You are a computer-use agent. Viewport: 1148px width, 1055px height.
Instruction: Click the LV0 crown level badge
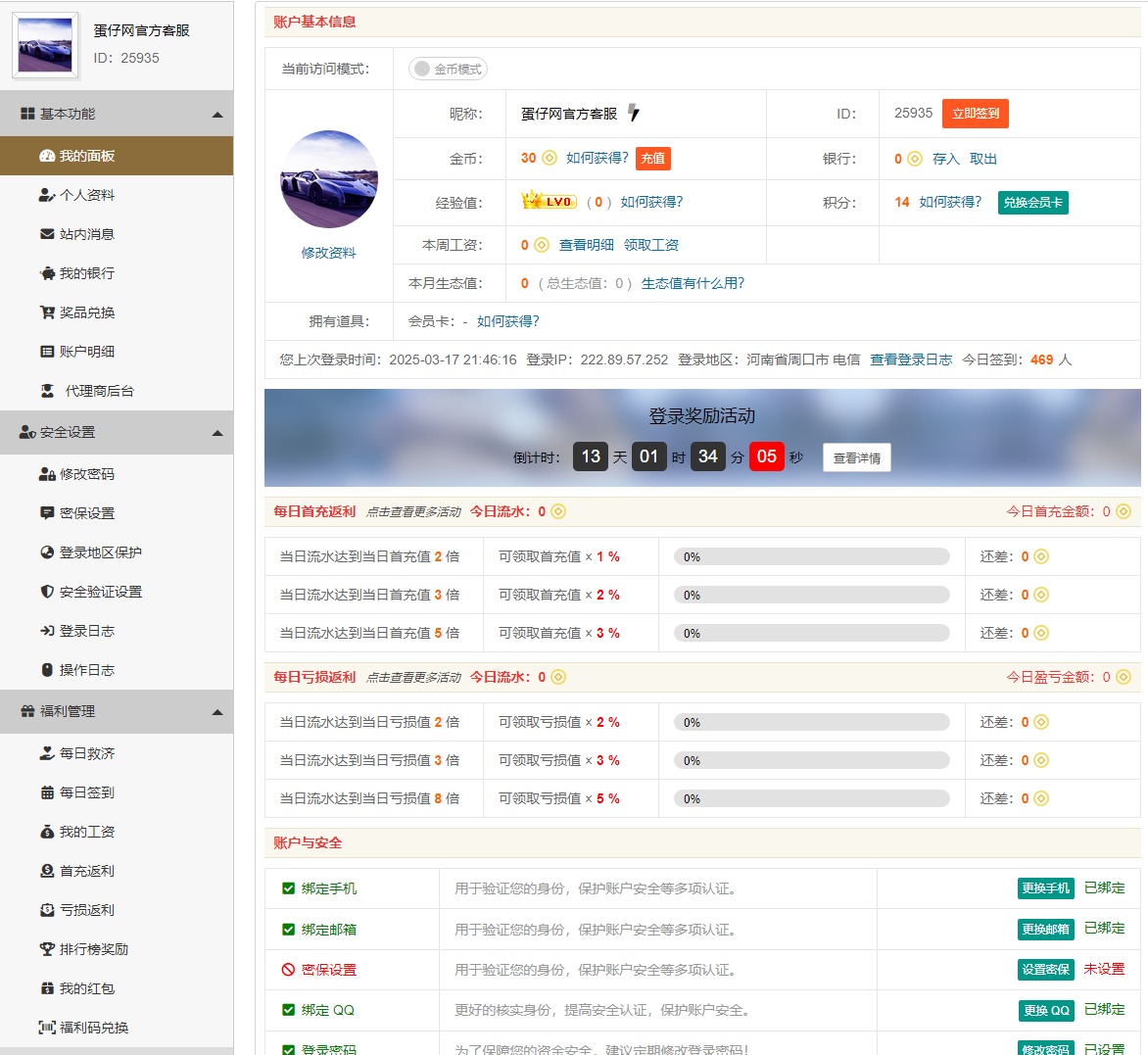click(550, 202)
